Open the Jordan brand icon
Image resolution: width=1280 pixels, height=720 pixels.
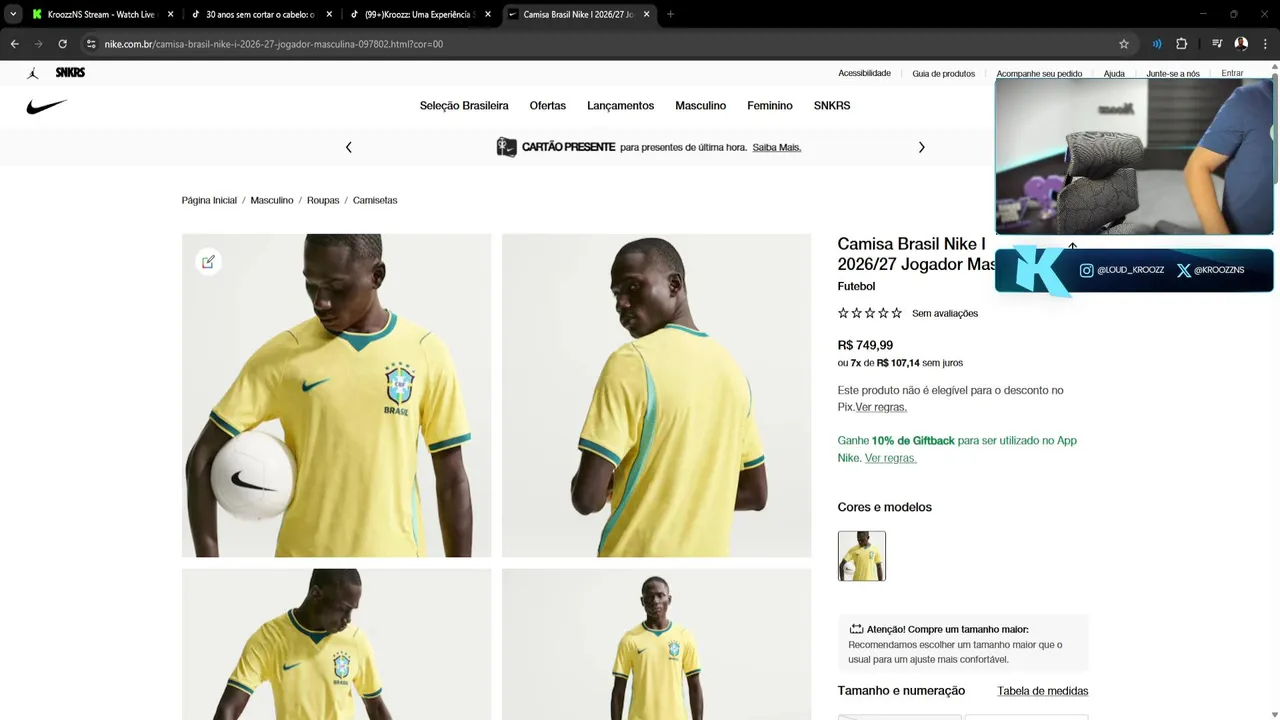tap(33, 73)
